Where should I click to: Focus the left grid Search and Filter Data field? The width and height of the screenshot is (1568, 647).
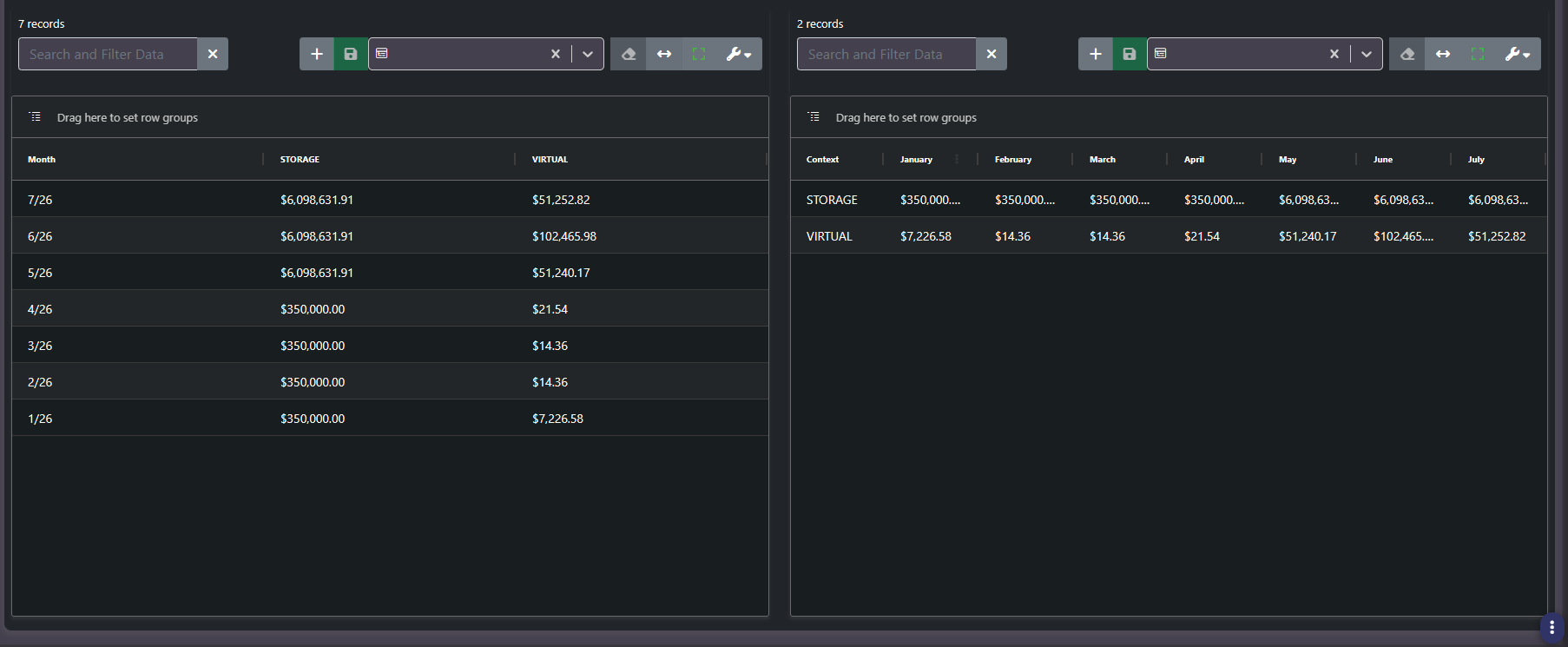108,54
